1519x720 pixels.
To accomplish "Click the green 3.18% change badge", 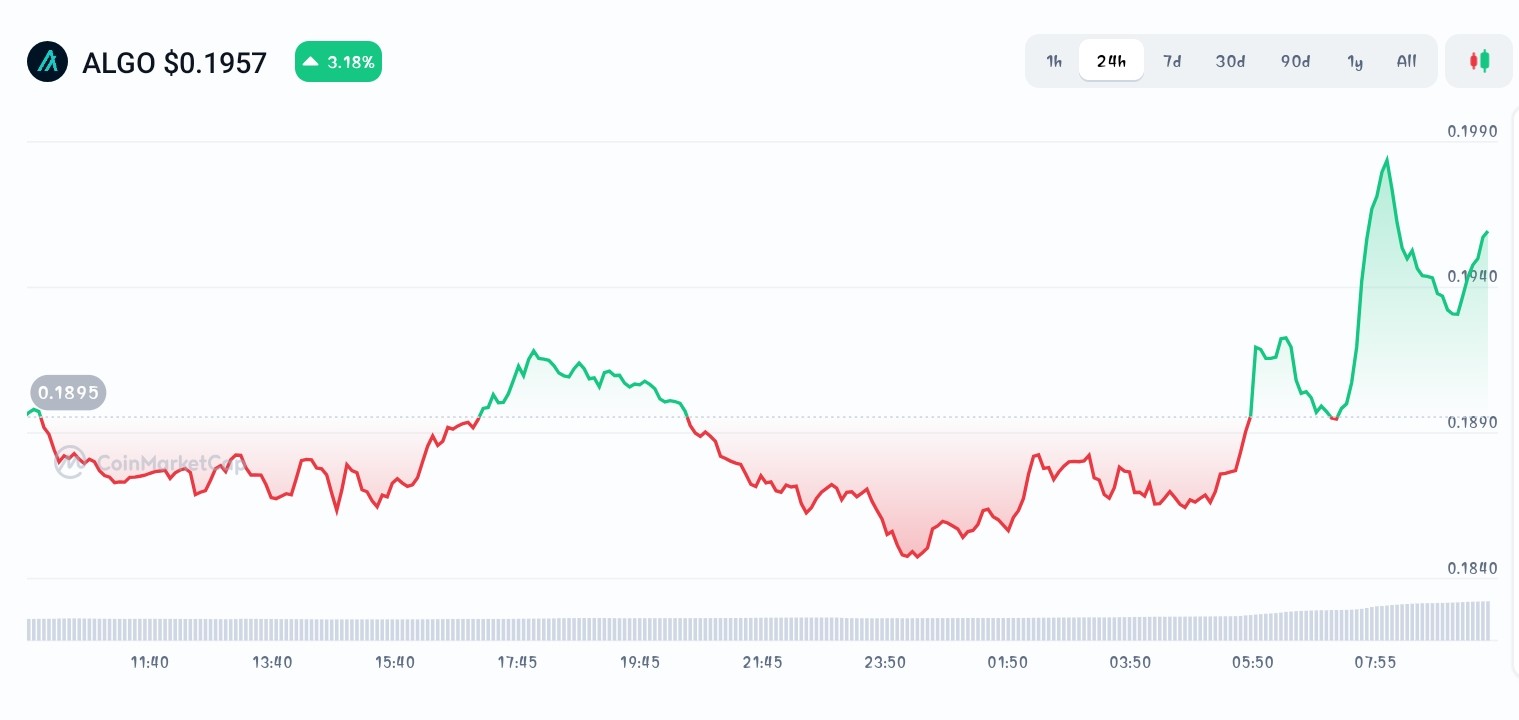I will coord(338,62).
